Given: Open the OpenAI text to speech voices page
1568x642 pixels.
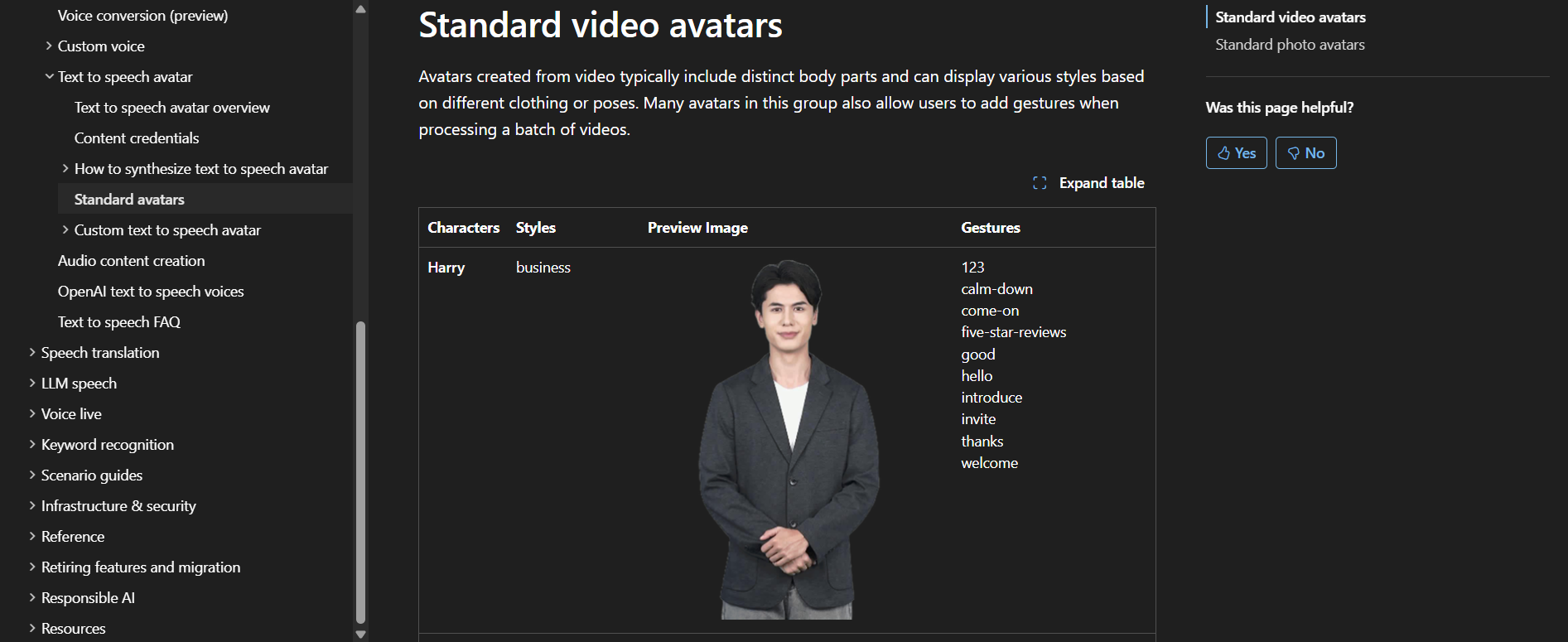Looking at the screenshot, I should pos(151,292).
